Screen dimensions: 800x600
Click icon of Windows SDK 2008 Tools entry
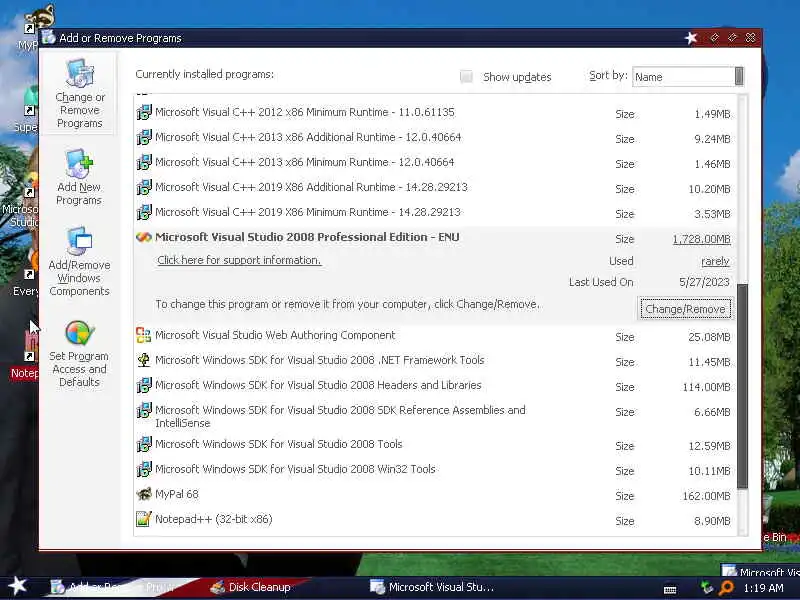click(x=144, y=444)
